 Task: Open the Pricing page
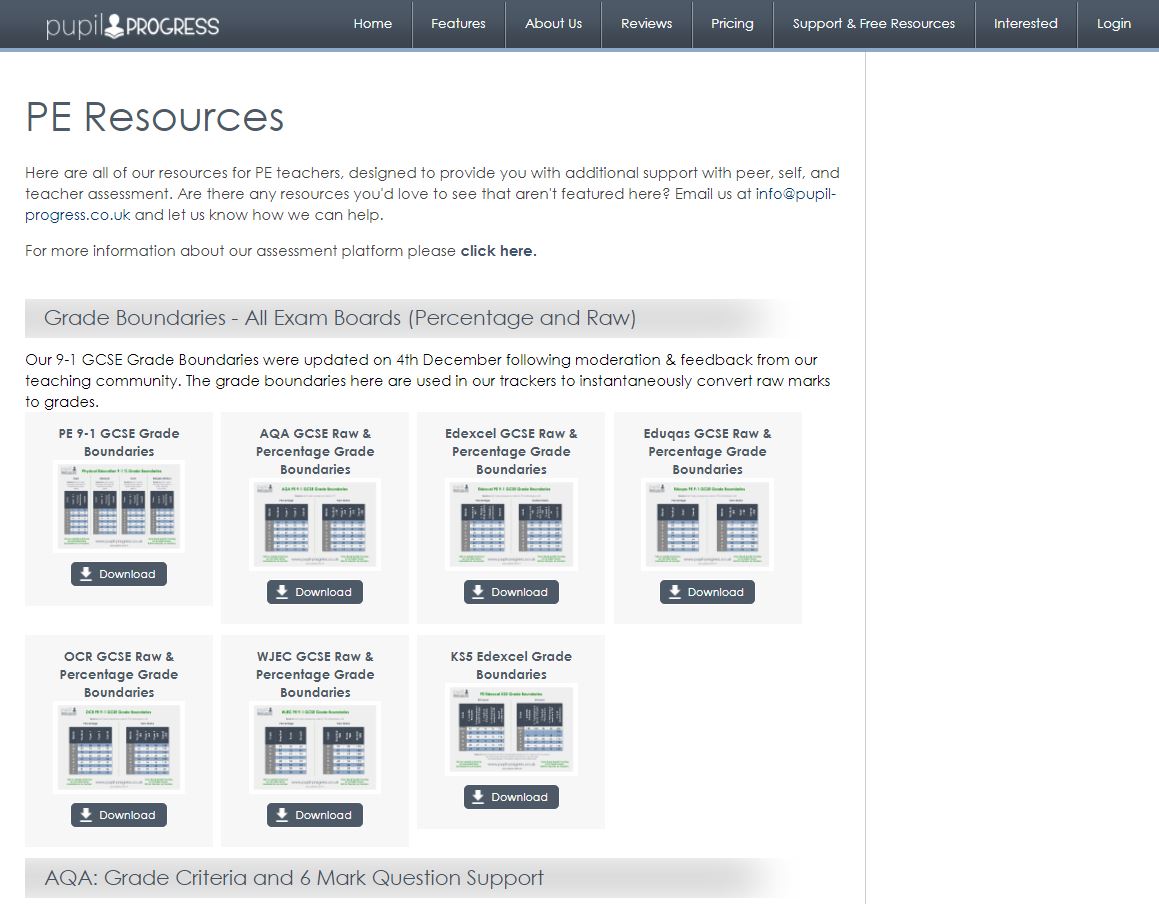(x=732, y=24)
